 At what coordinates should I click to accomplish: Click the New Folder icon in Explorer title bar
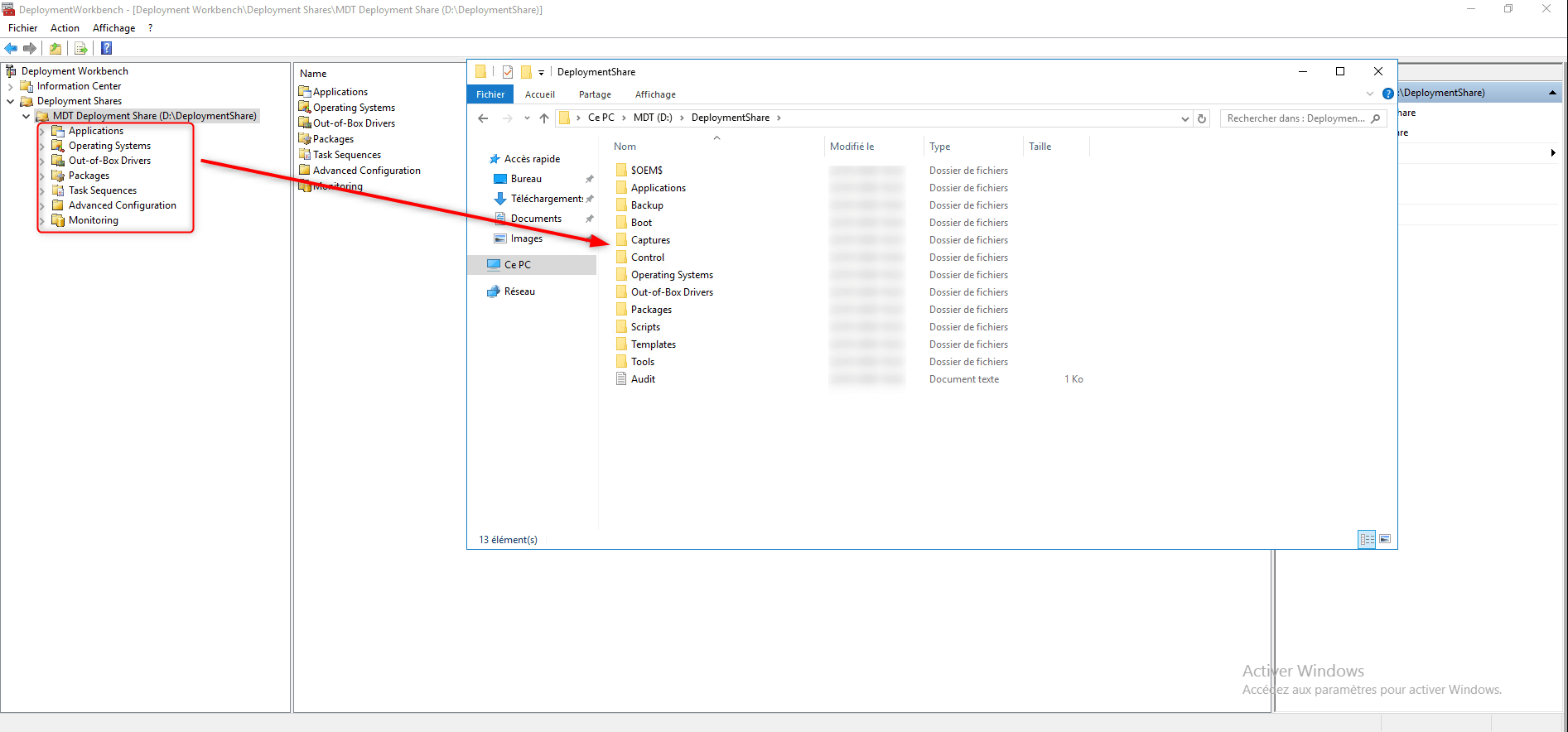[x=526, y=72]
